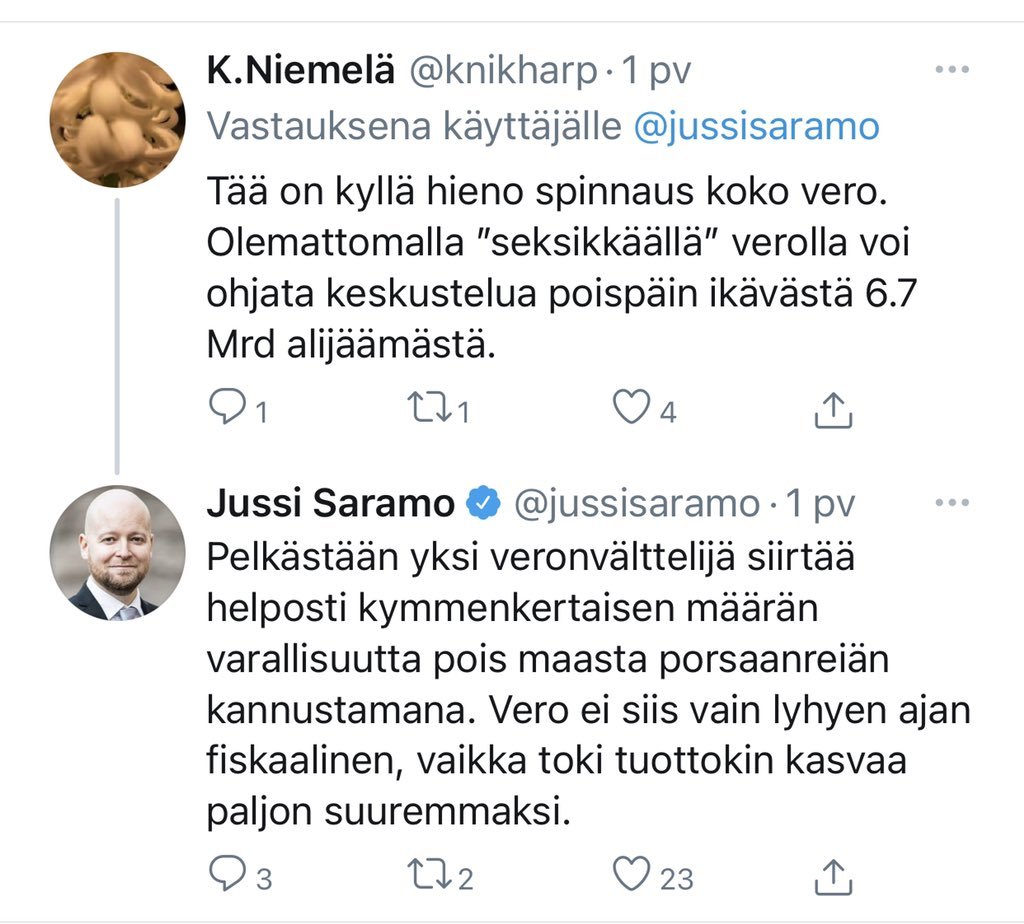Share Jussi Saramo's tweet
Viewport: 1024px width, 924px height.
[833, 875]
